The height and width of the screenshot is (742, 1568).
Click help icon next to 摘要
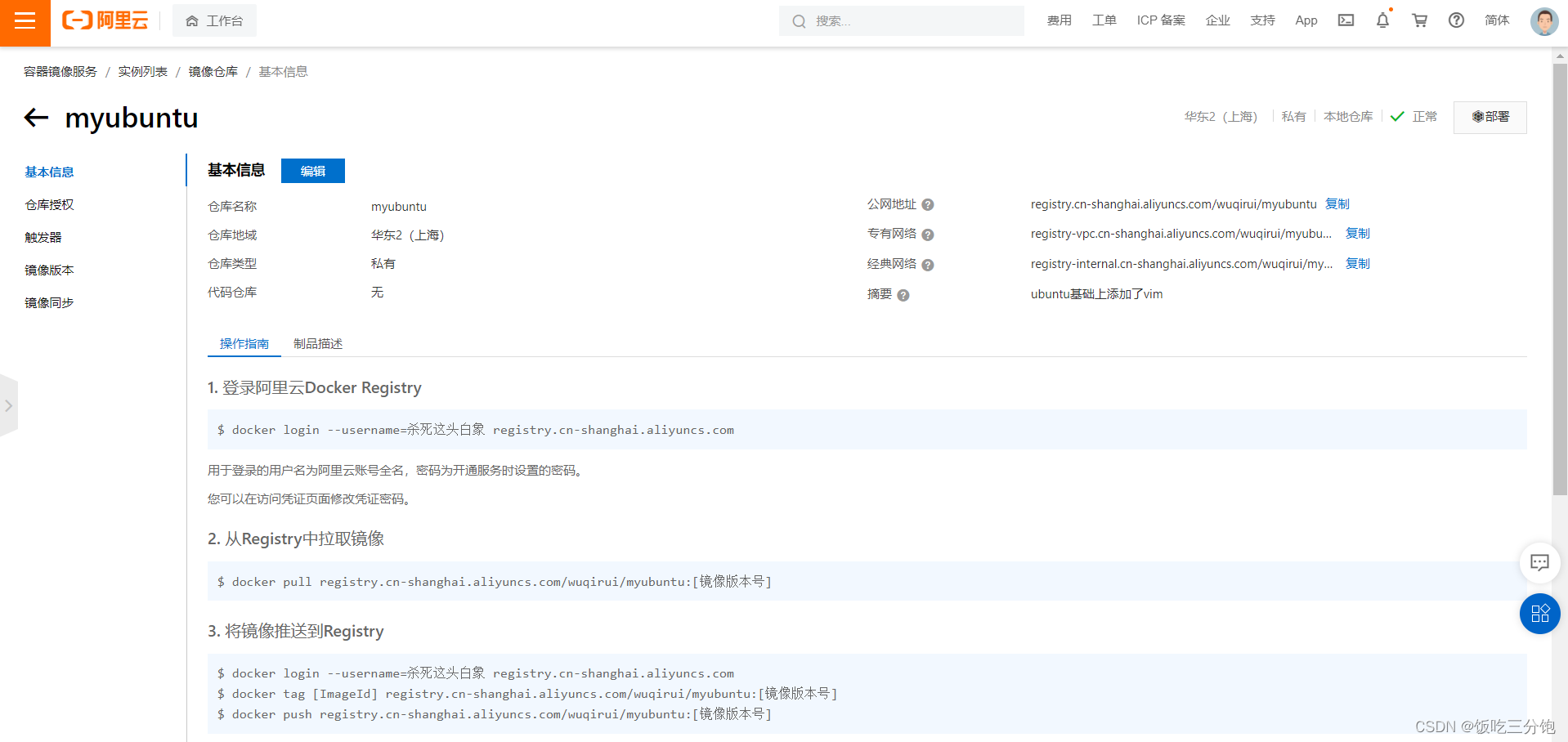pyautogui.click(x=903, y=295)
